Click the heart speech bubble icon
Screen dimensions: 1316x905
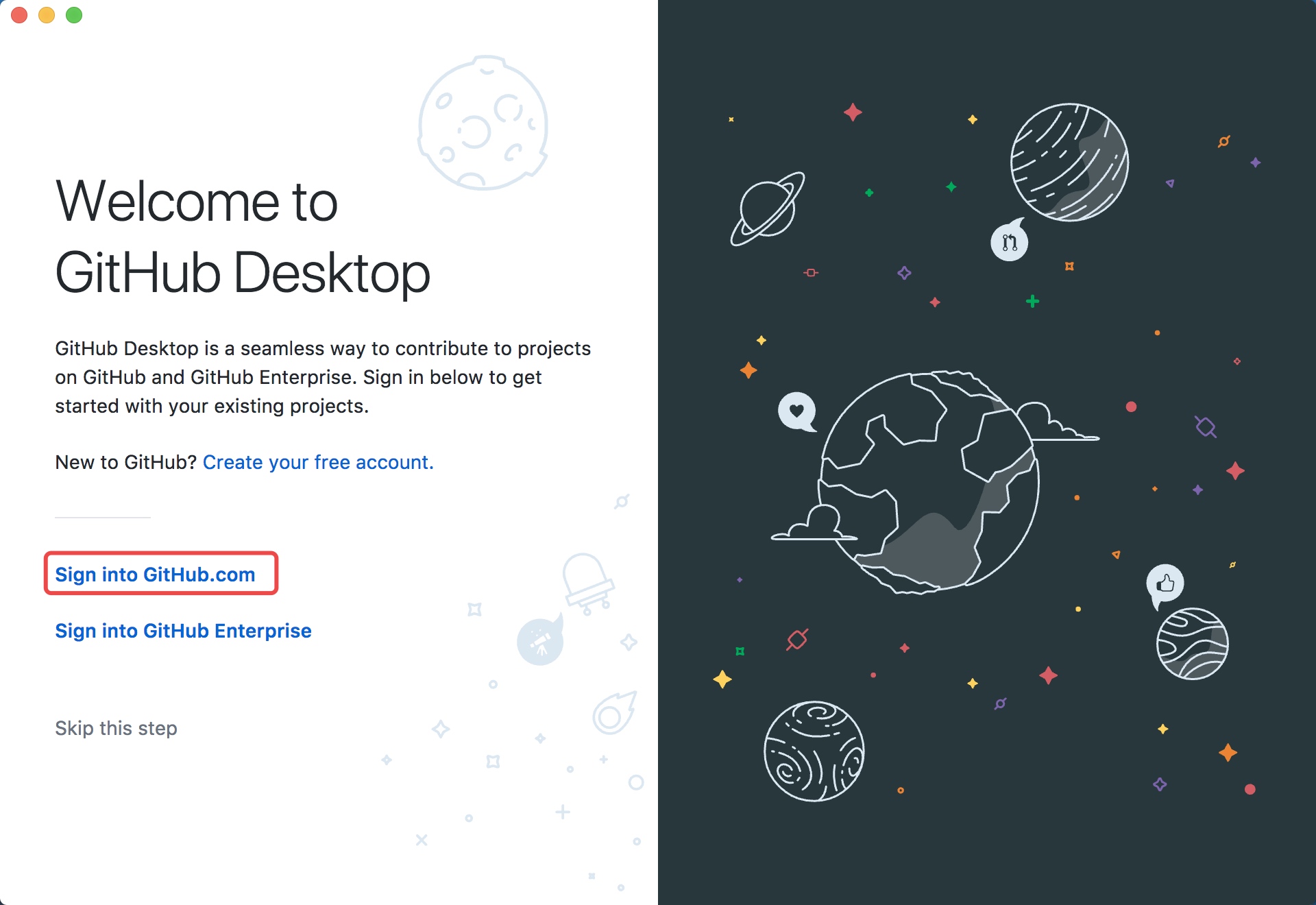(x=796, y=411)
